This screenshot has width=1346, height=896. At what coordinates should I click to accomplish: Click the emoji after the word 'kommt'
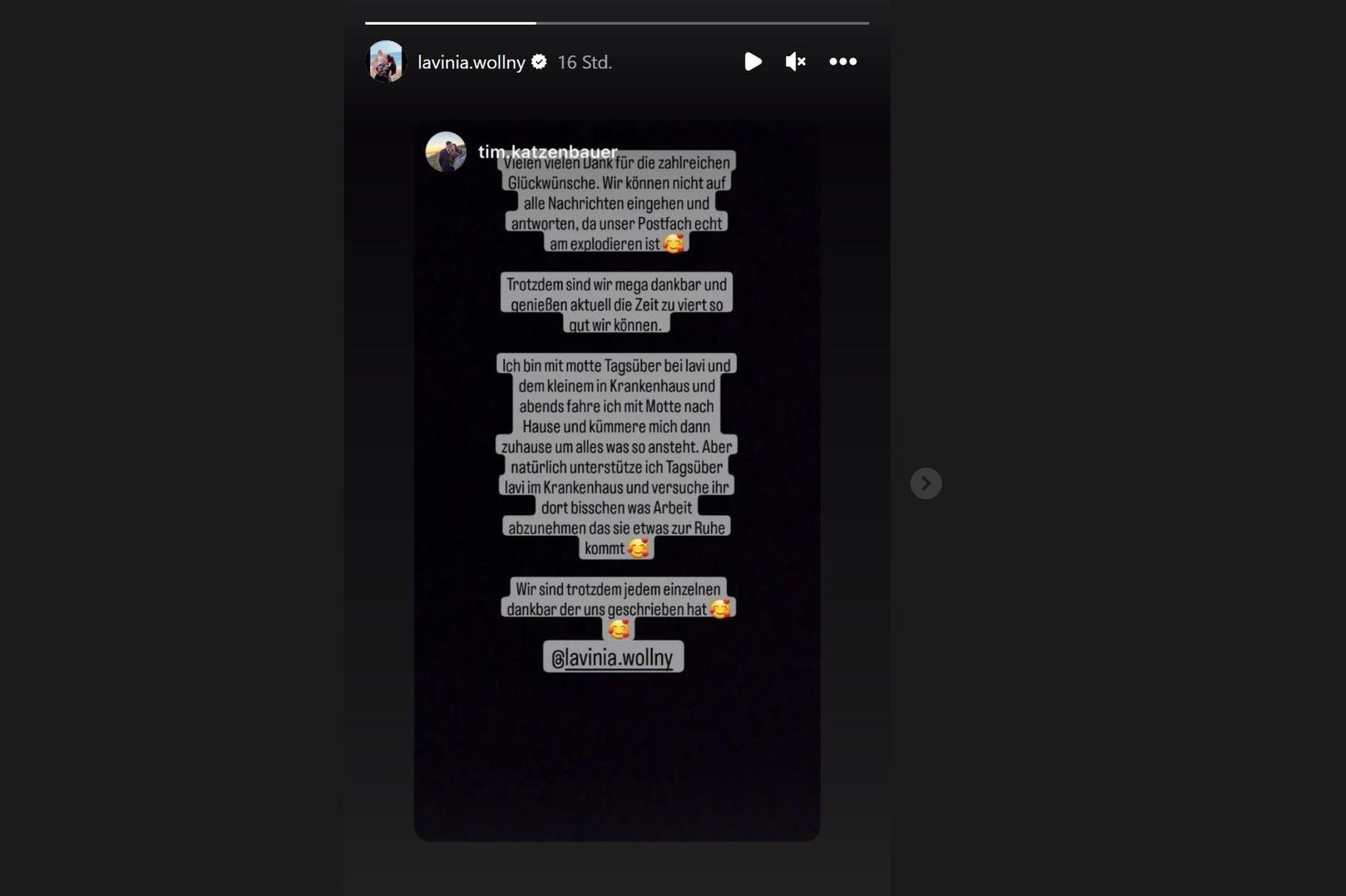(638, 548)
